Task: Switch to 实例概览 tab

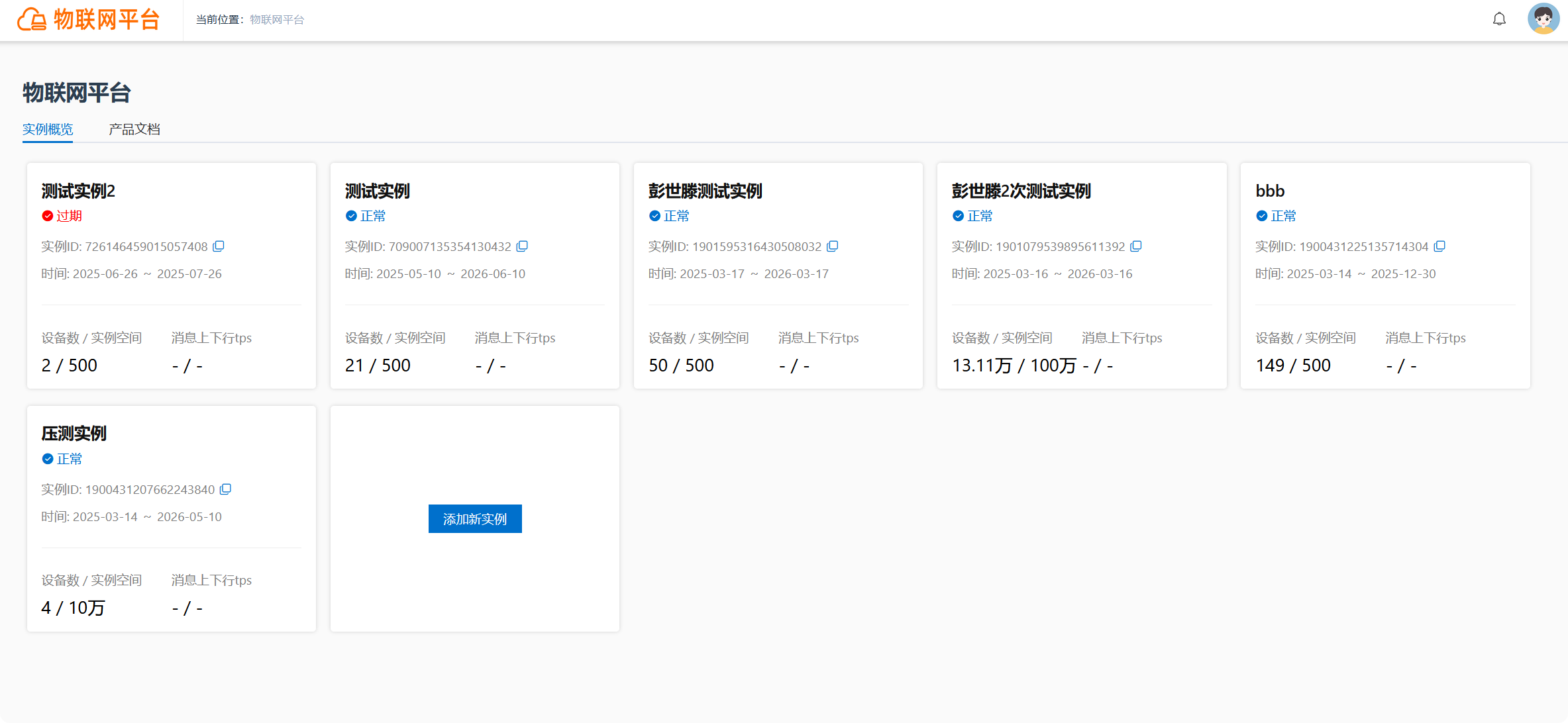Action: click(x=48, y=129)
